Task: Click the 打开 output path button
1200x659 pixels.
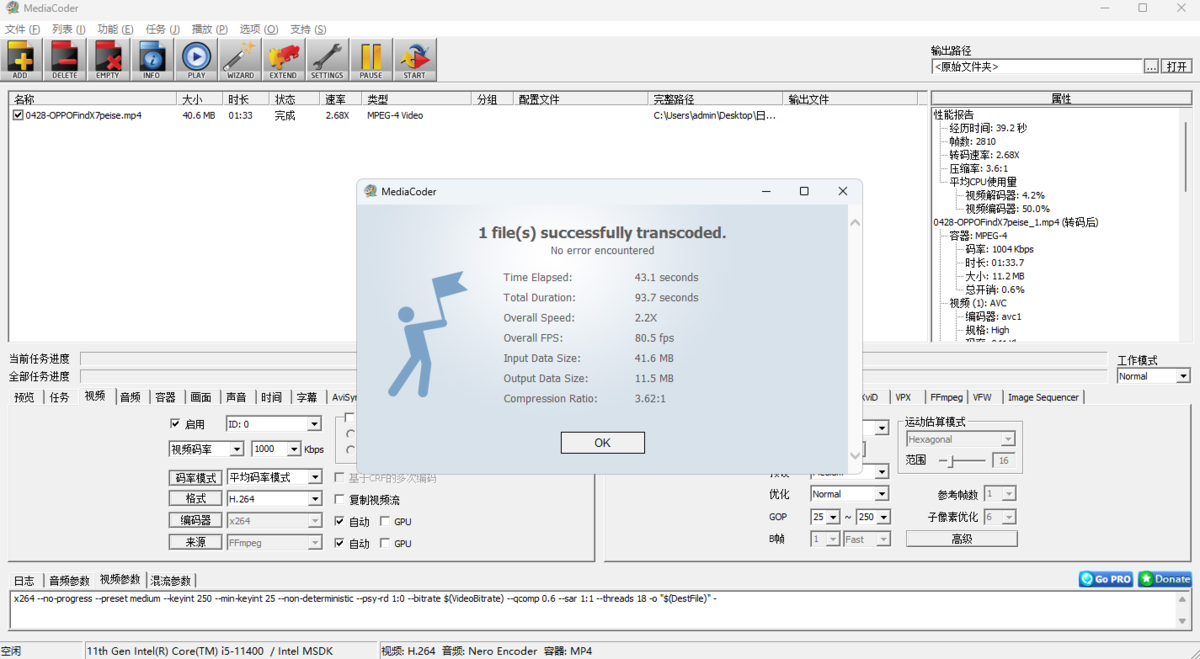Action: pyautogui.click(x=1177, y=67)
